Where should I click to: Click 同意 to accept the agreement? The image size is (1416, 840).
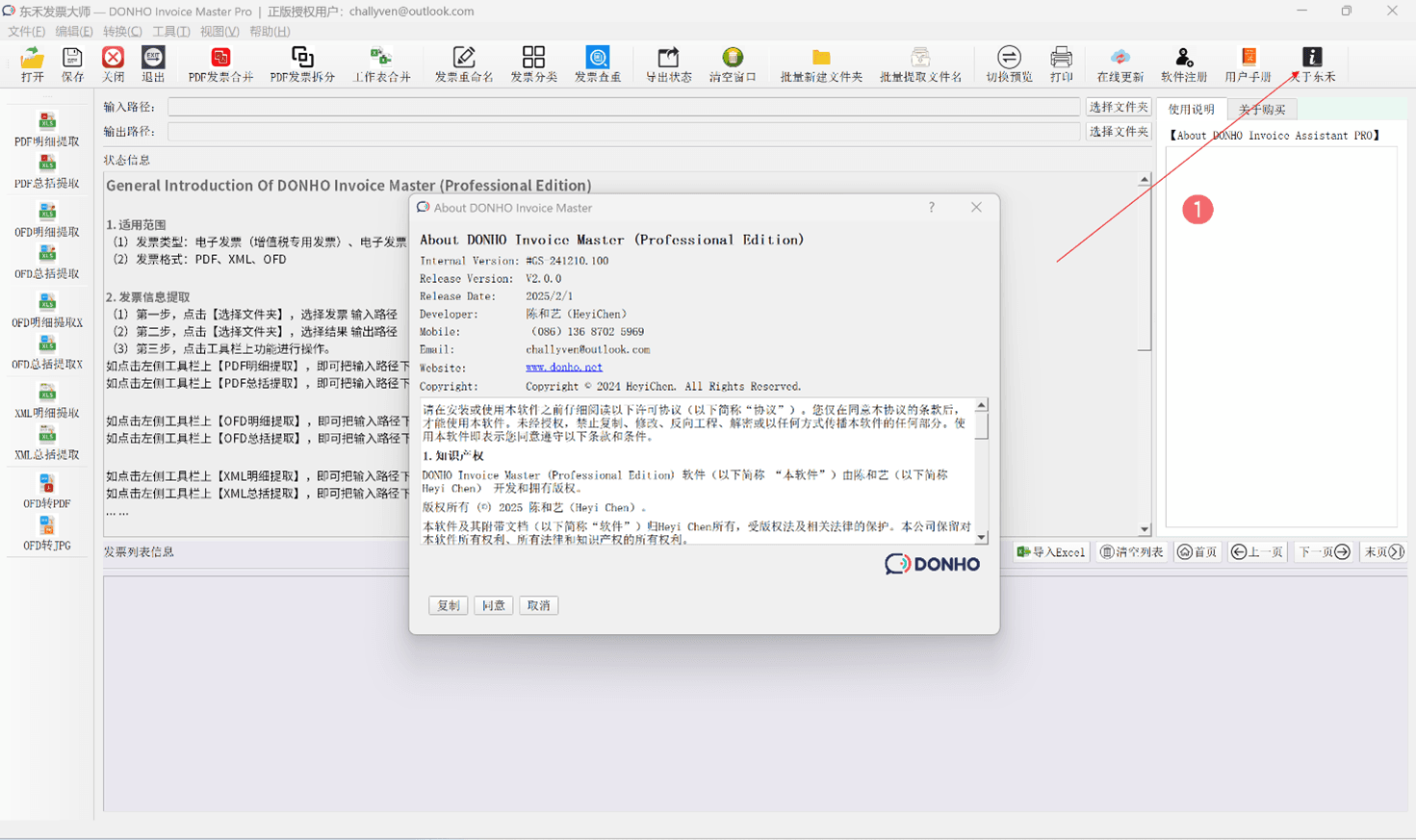(494, 605)
